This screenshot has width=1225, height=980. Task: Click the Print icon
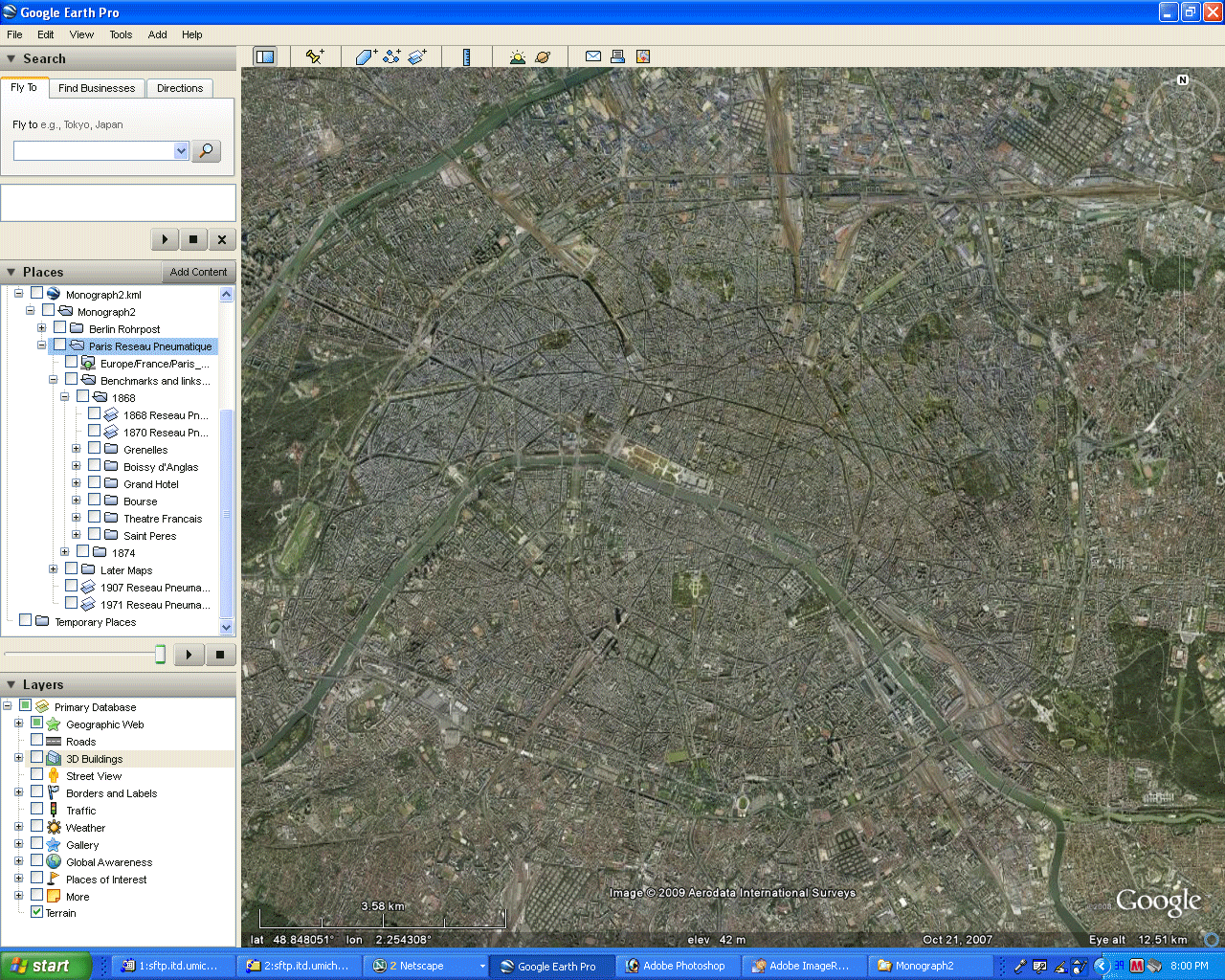(x=618, y=56)
